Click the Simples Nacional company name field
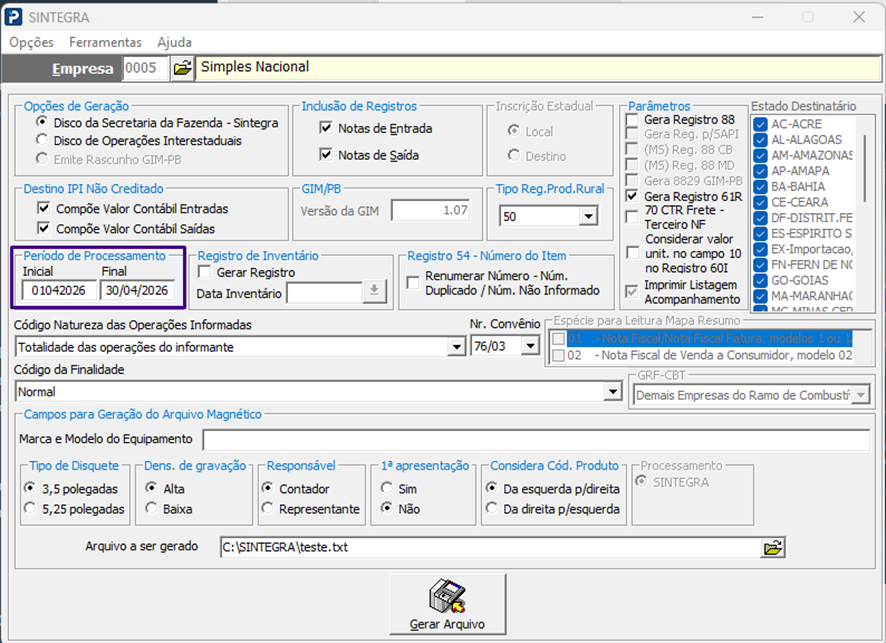Image resolution: width=886 pixels, height=643 pixels. [x=538, y=68]
